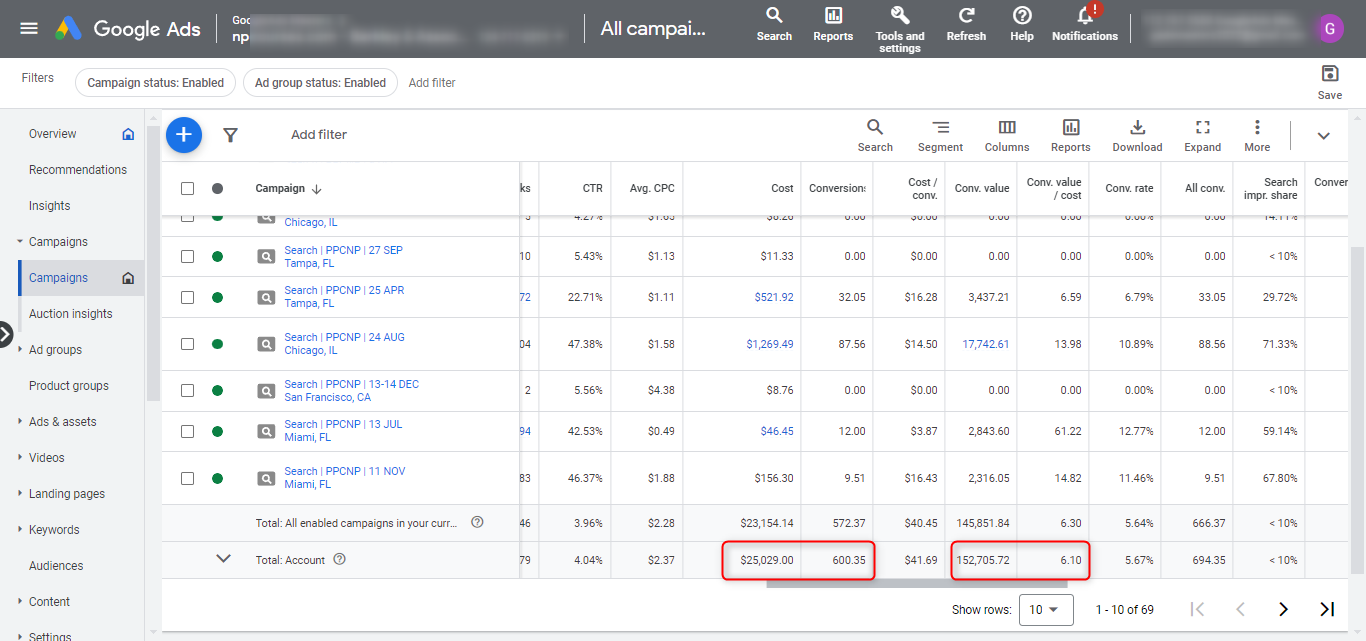Open Audiences in the sidebar
1366x641 pixels.
[x=56, y=566]
